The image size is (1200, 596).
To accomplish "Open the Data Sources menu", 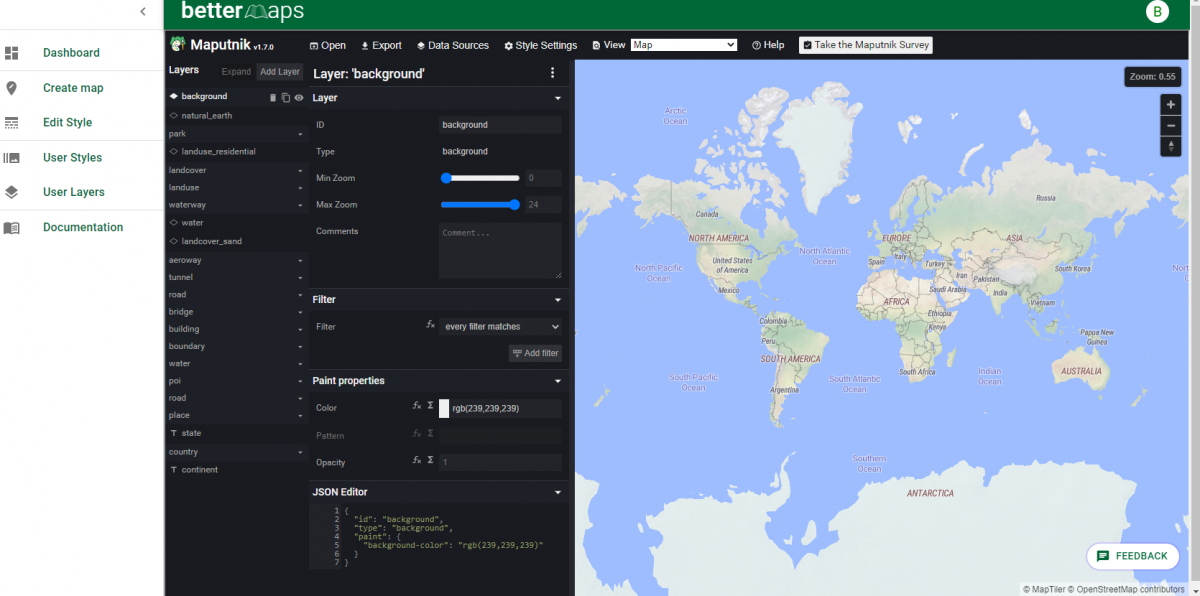I will (453, 45).
